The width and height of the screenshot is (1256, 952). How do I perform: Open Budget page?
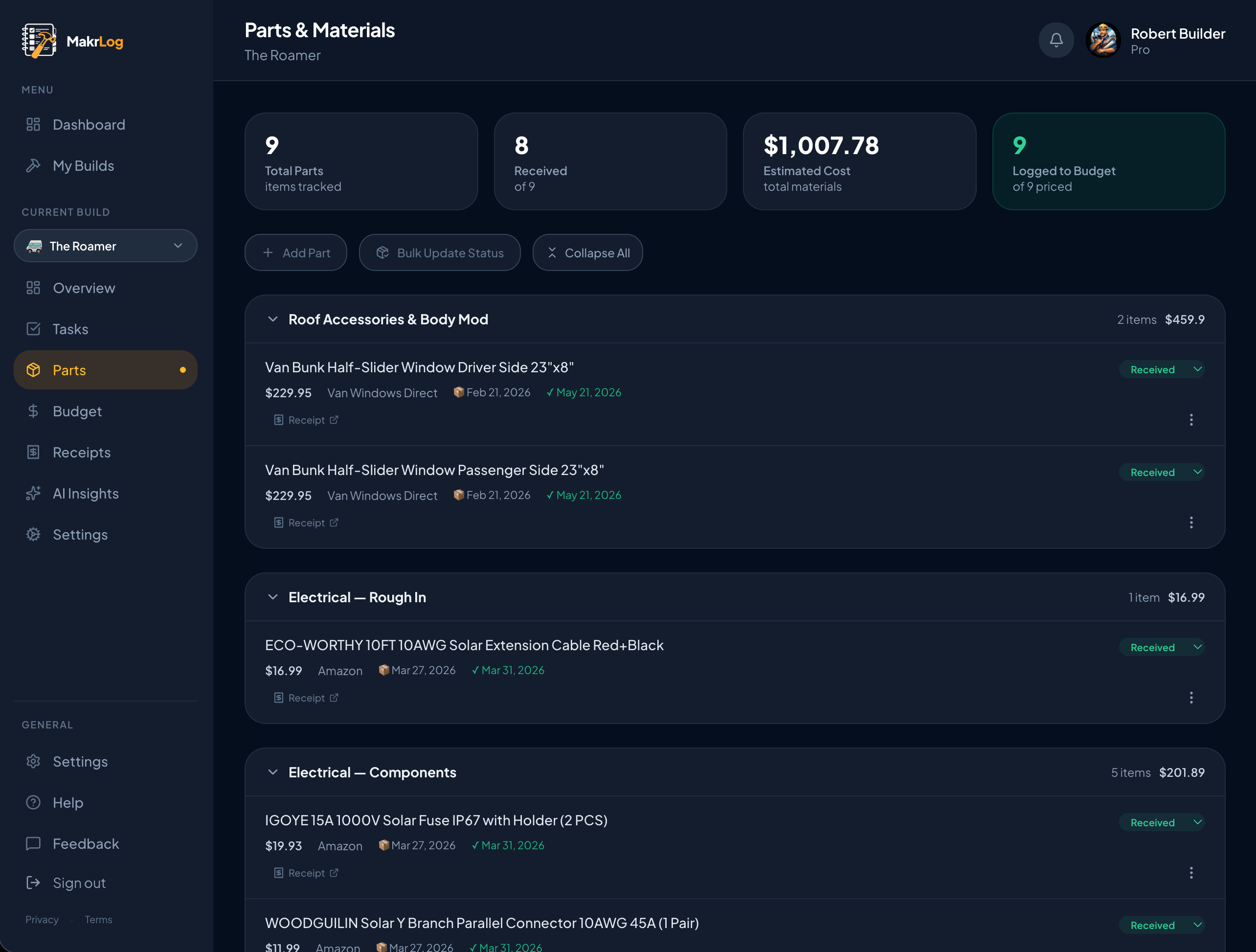click(106, 411)
